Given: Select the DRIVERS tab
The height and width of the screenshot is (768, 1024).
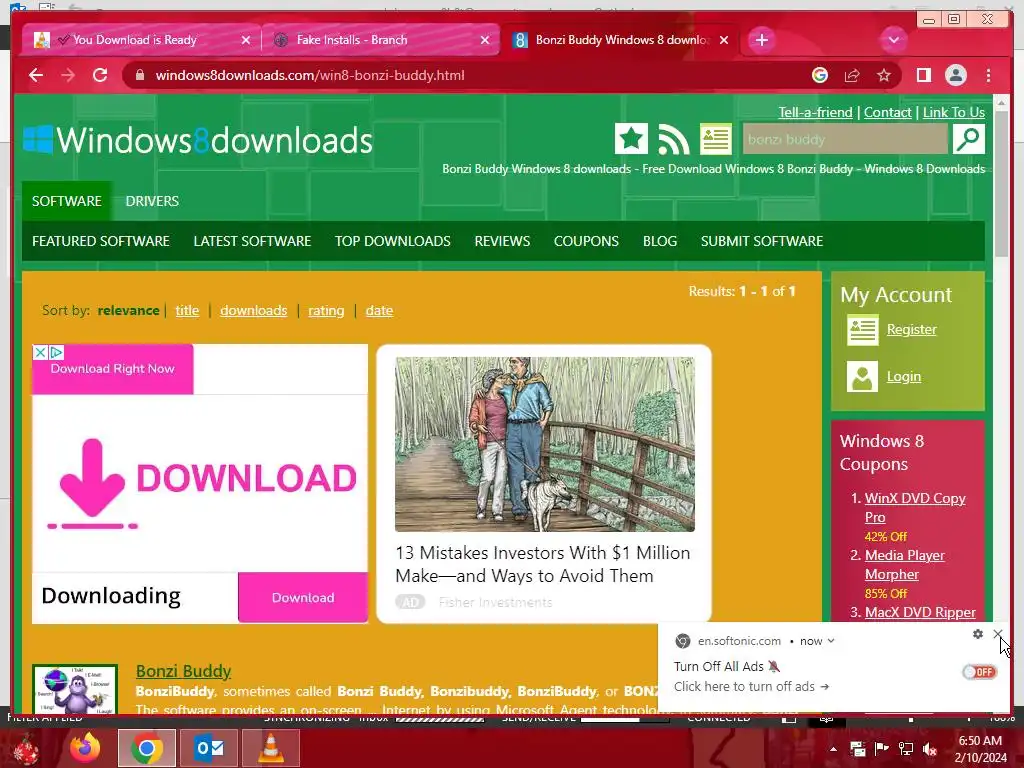Looking at the screenshot, I should 152,201.
